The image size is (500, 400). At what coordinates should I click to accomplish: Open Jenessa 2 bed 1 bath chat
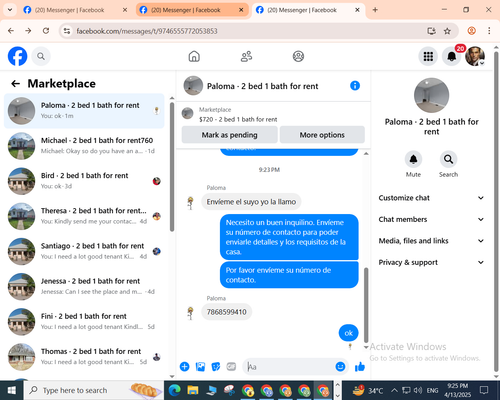click(x=84, y=286)
